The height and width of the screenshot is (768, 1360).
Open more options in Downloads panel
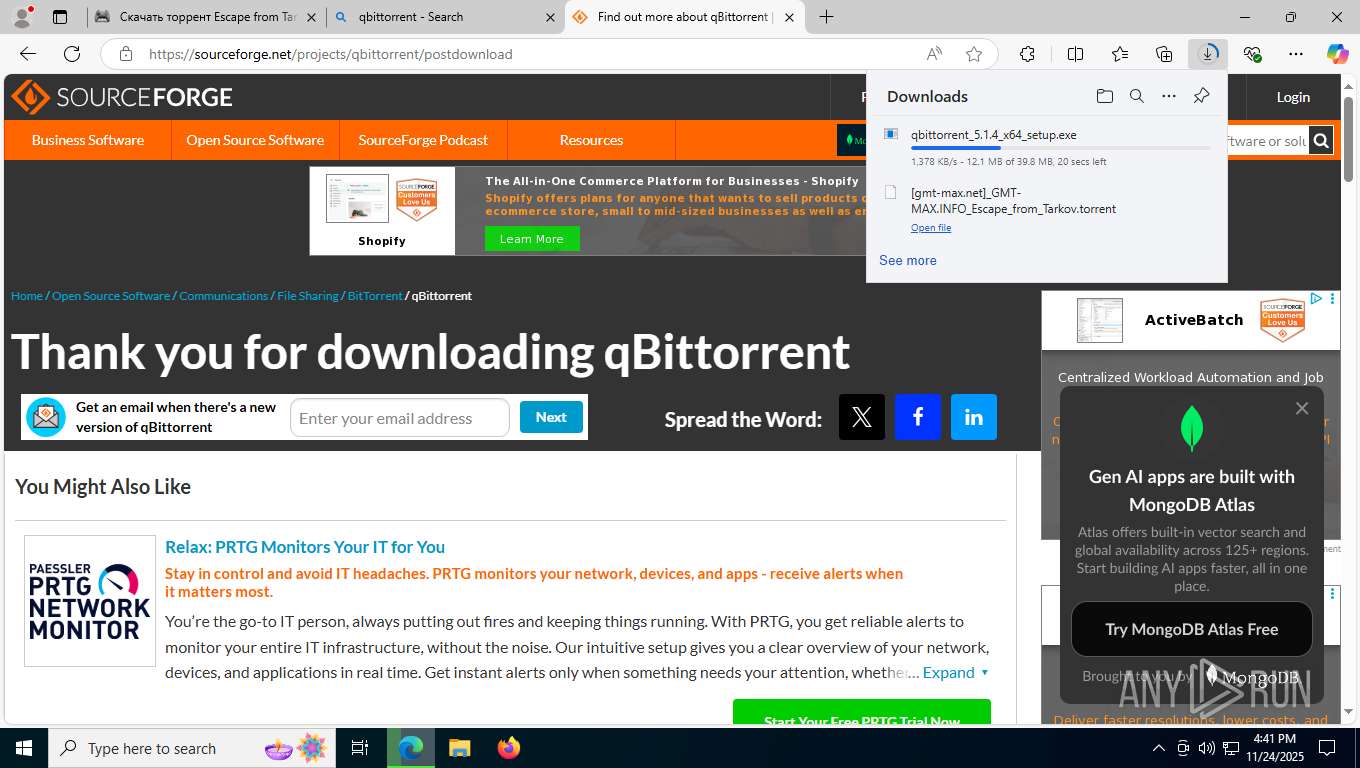click(1169, 96)
